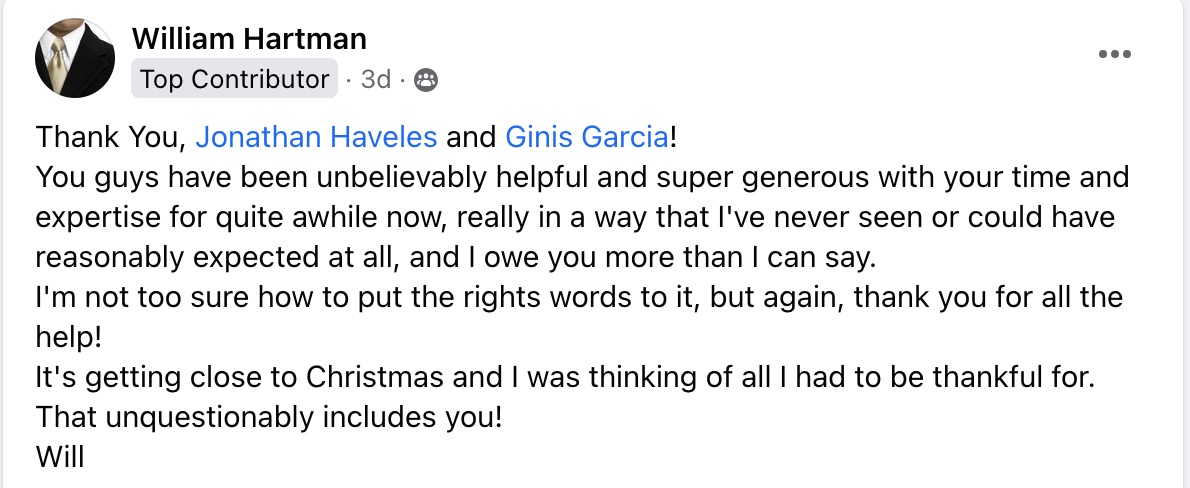Click the group audience icon beside the timestamp
The height and width of the screenshot is (488, 1190).
coord(425,79)
